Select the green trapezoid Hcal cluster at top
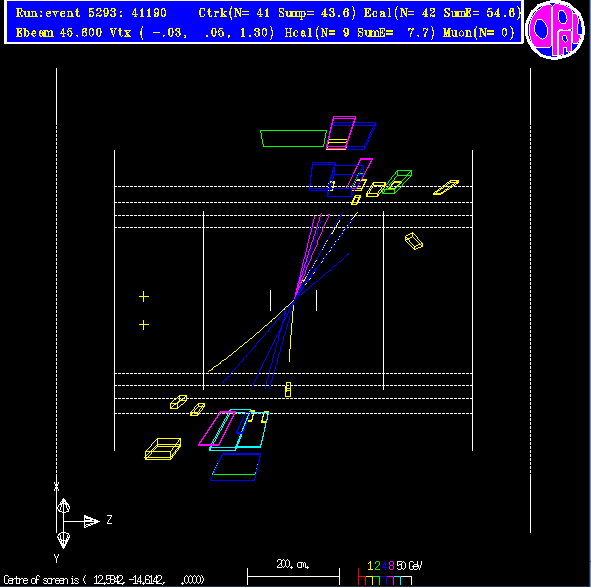Image resolution: width=591 pixels, height=587 pixels. click(293, 138)
